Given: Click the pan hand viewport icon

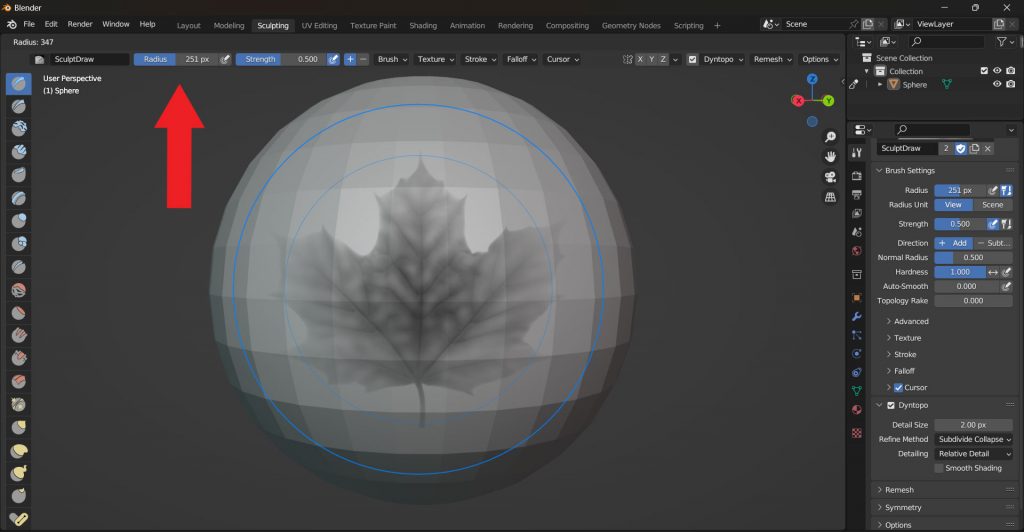Looking at the screenshot, I should pos(830,157).
